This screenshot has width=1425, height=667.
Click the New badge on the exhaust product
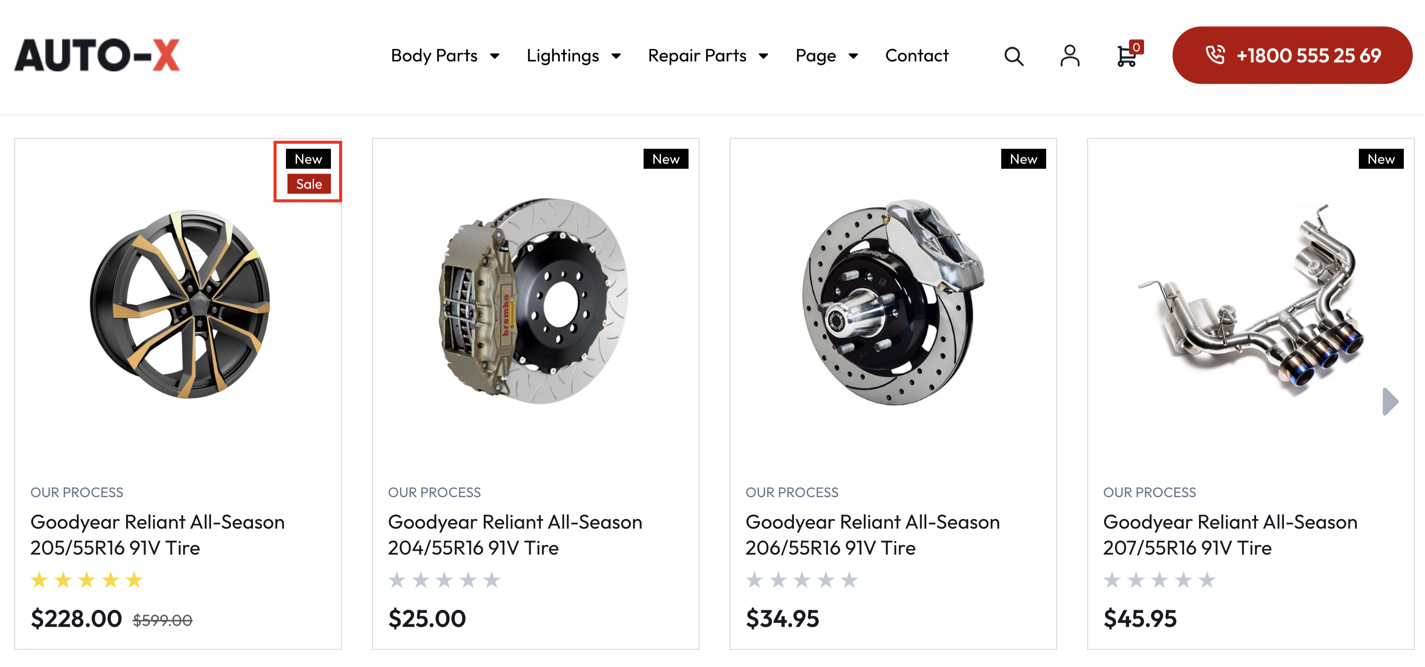point(1380,159)
